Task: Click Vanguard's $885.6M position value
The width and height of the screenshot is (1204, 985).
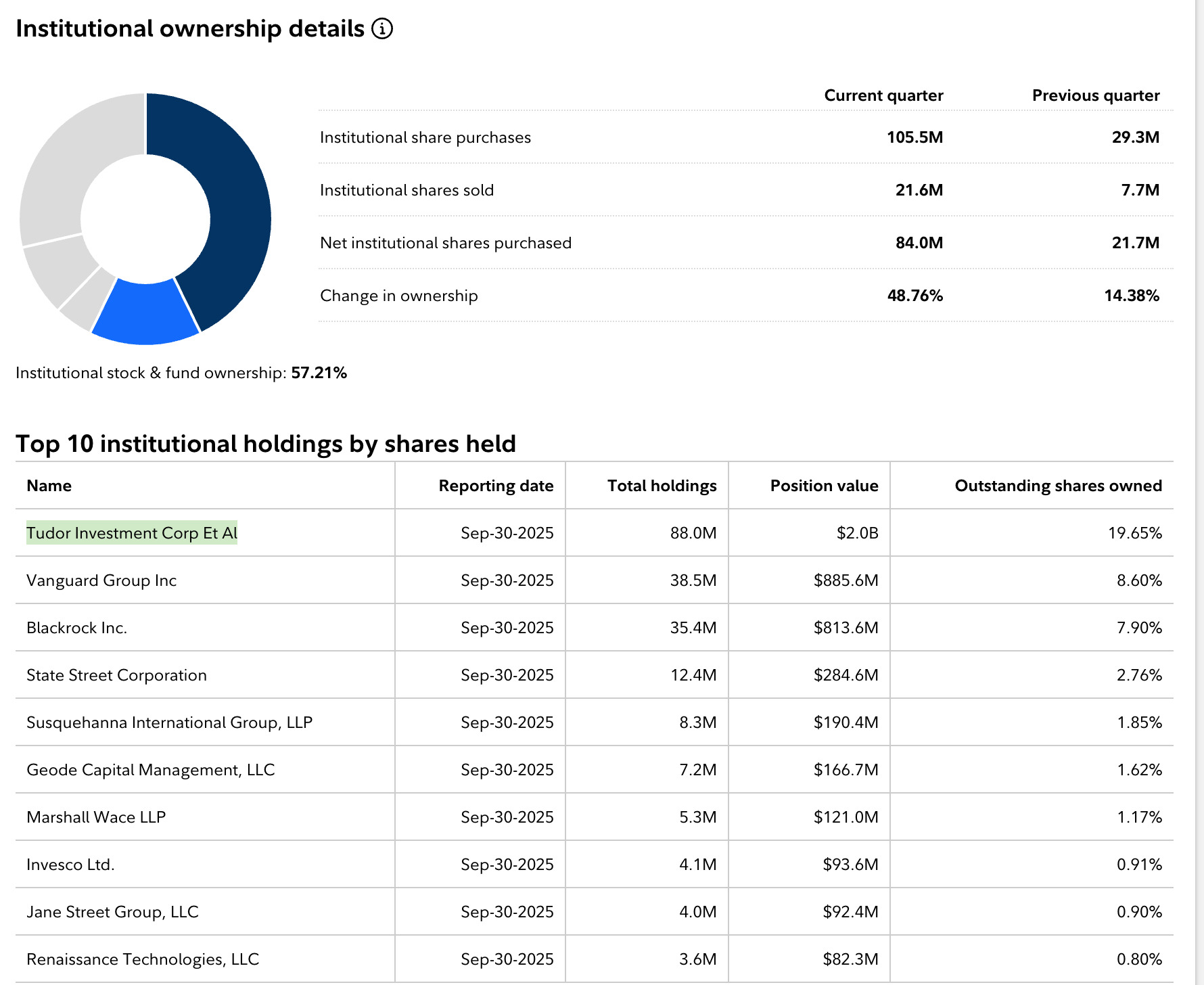Action: pos(846,580)
